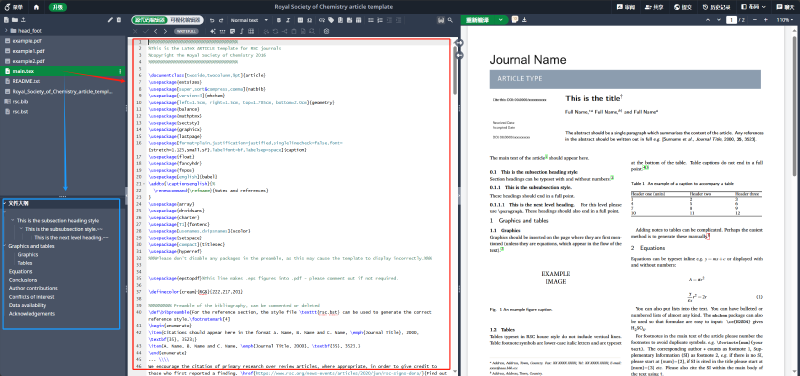
Task: Click the home icon in top bar
Action: (36, 7)
